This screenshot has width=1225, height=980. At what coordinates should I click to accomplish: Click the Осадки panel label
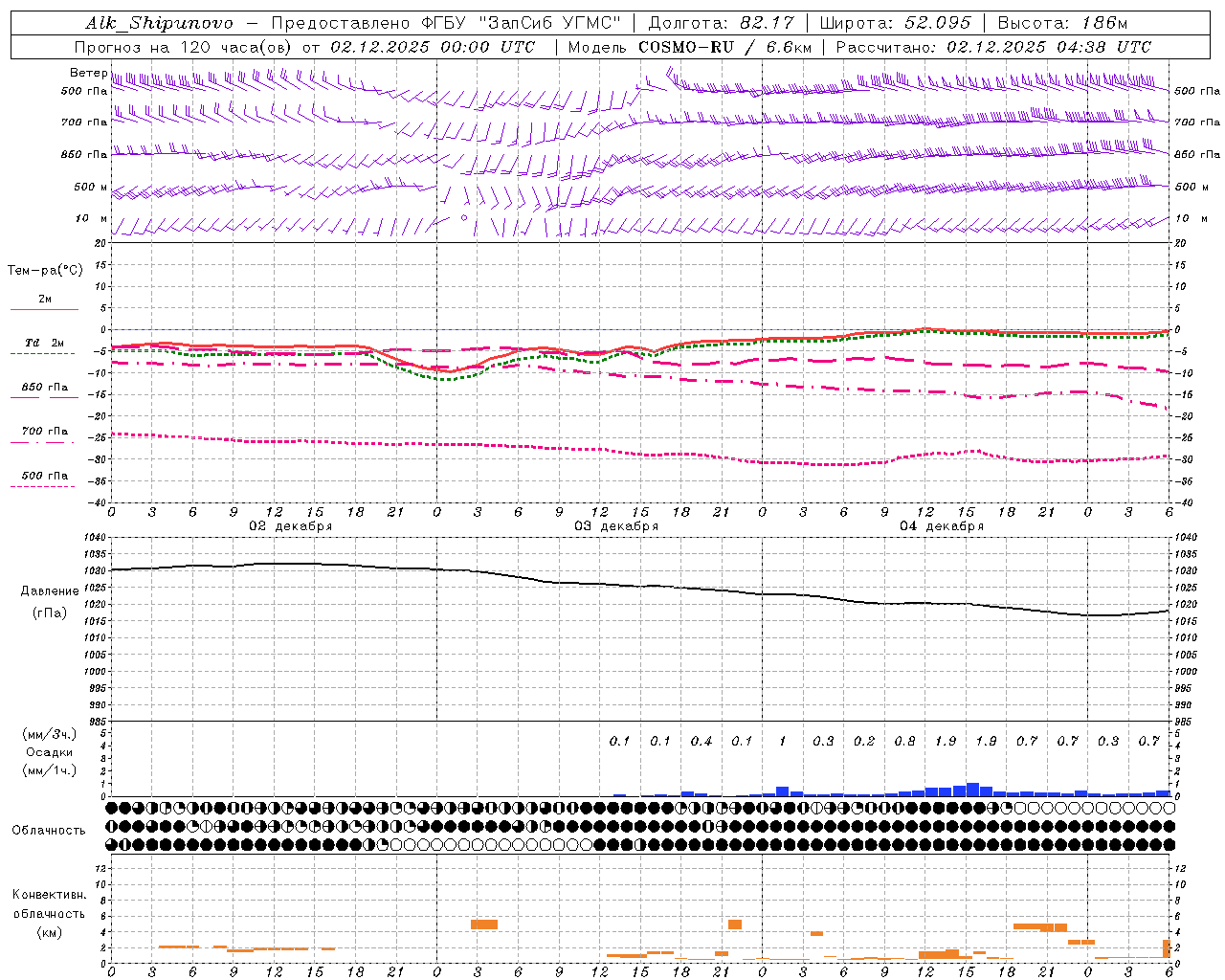point(50,752)
